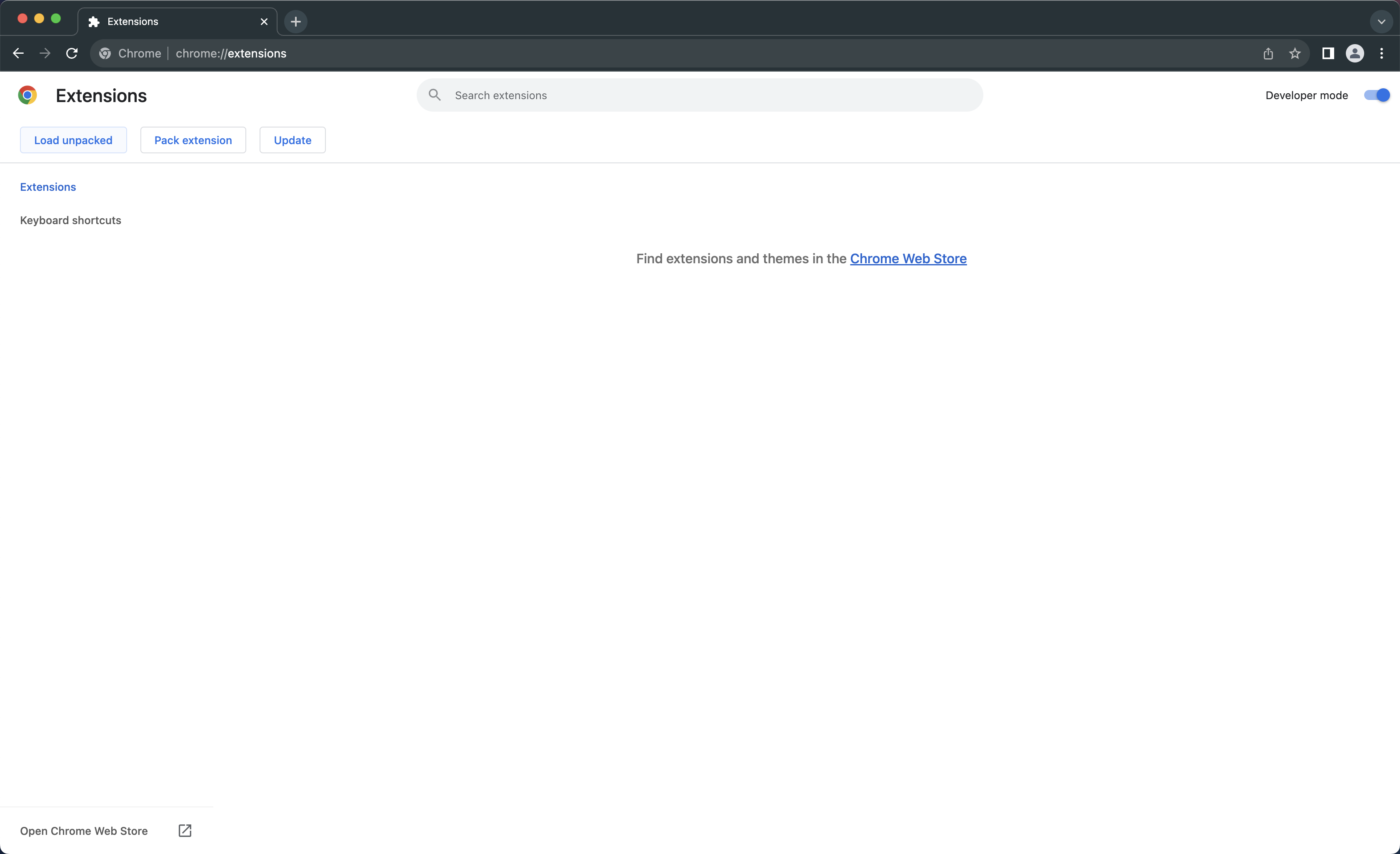Click the Load unpacked button
The width and height of the screenshot is (1400, 854).
click(73, 140)
